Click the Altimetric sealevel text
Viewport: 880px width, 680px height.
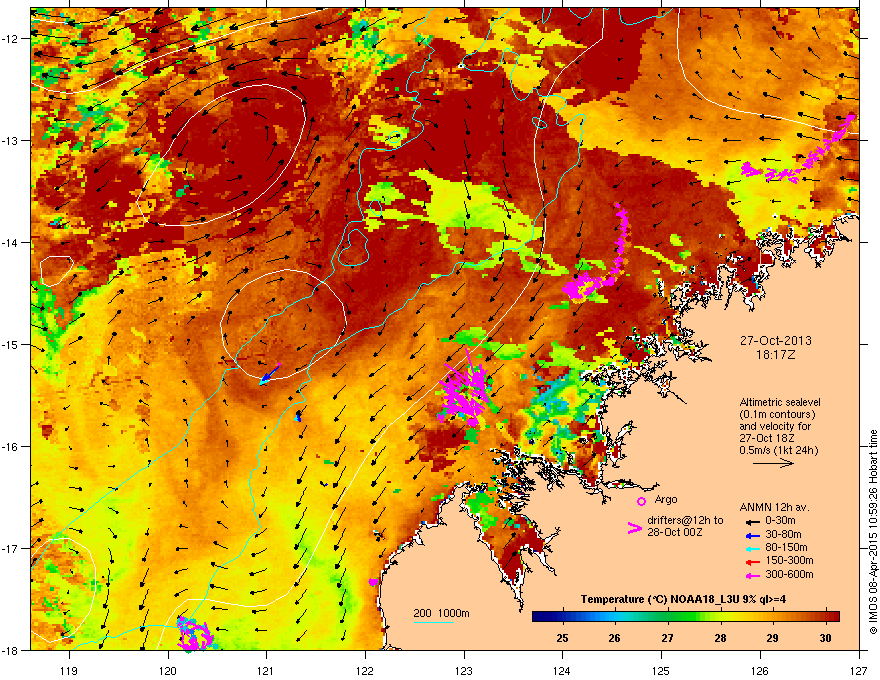pyautogui.click(x=780, y=402)
